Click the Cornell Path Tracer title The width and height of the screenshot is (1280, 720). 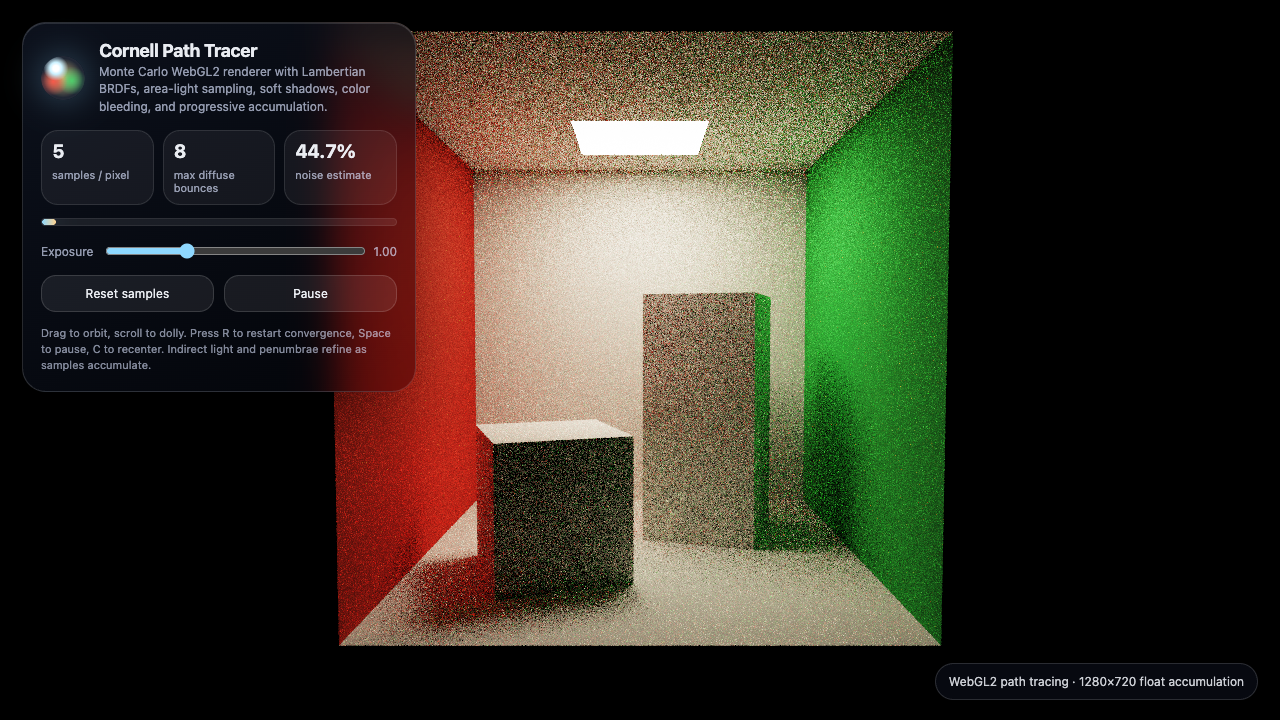[x=178, y=50]
